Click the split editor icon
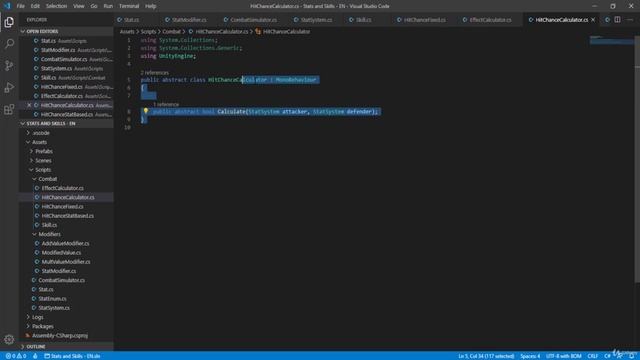This screenshot has width=640, height=360. tap(618, 20)
